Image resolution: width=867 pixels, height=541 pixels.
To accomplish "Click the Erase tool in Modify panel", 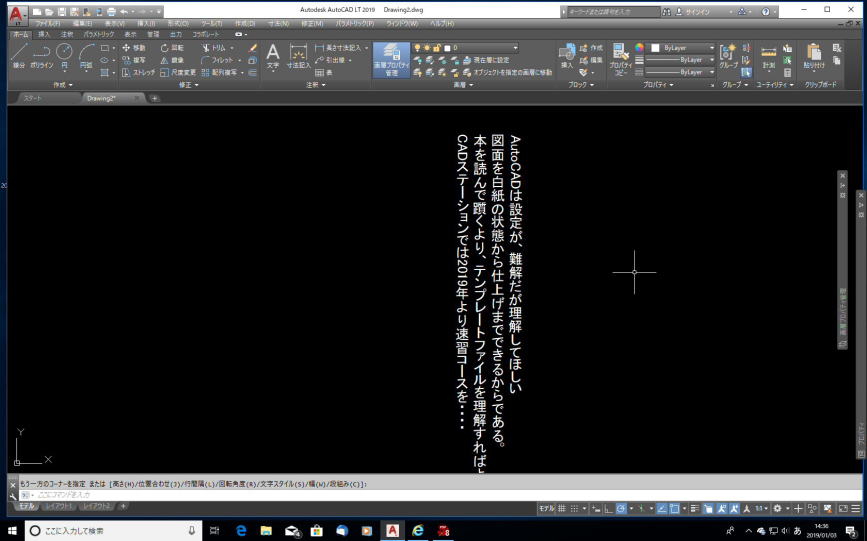I will click(253, 48).
